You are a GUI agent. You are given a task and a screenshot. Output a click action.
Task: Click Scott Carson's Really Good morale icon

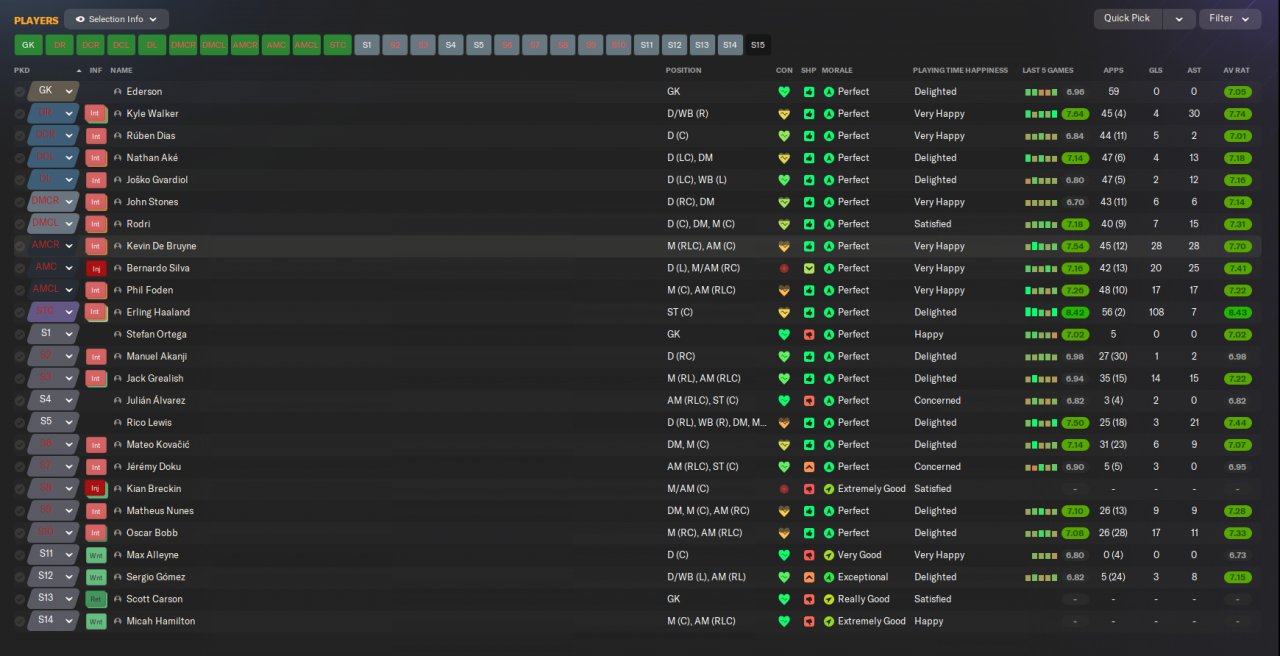[829, 599]
